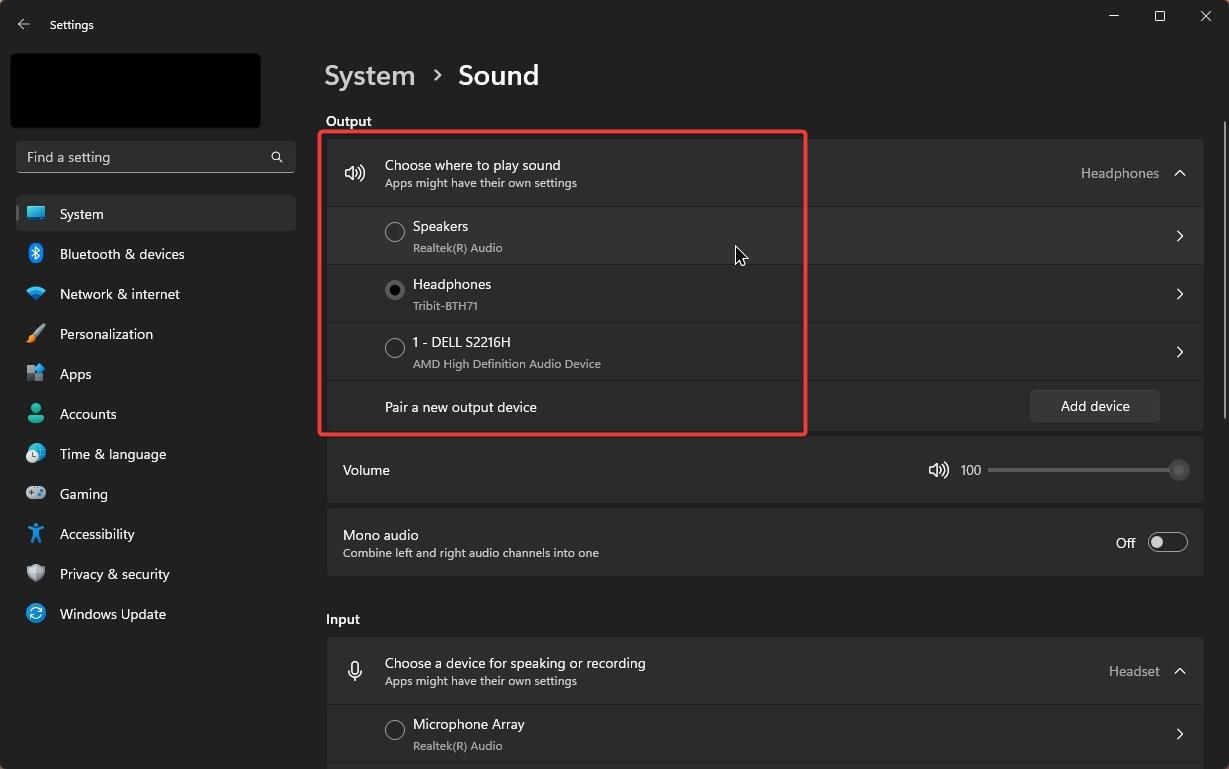Select Microphone Array for recording
This screenshot has height=769, width=1229.
click(394, 729)
